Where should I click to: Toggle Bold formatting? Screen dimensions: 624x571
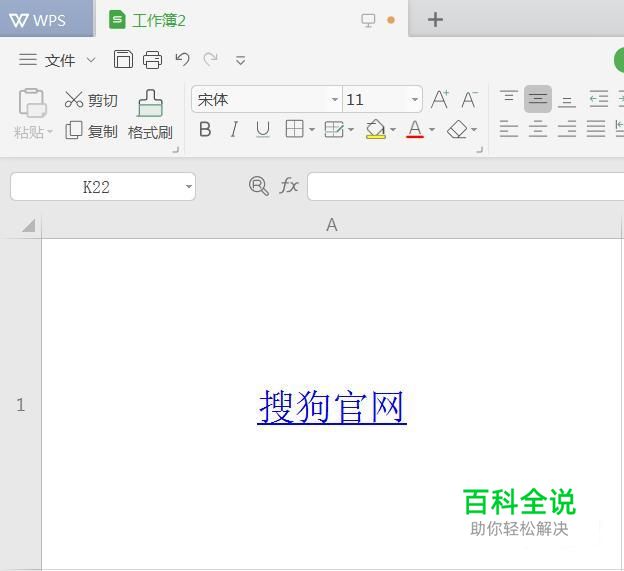coord(205,129)
